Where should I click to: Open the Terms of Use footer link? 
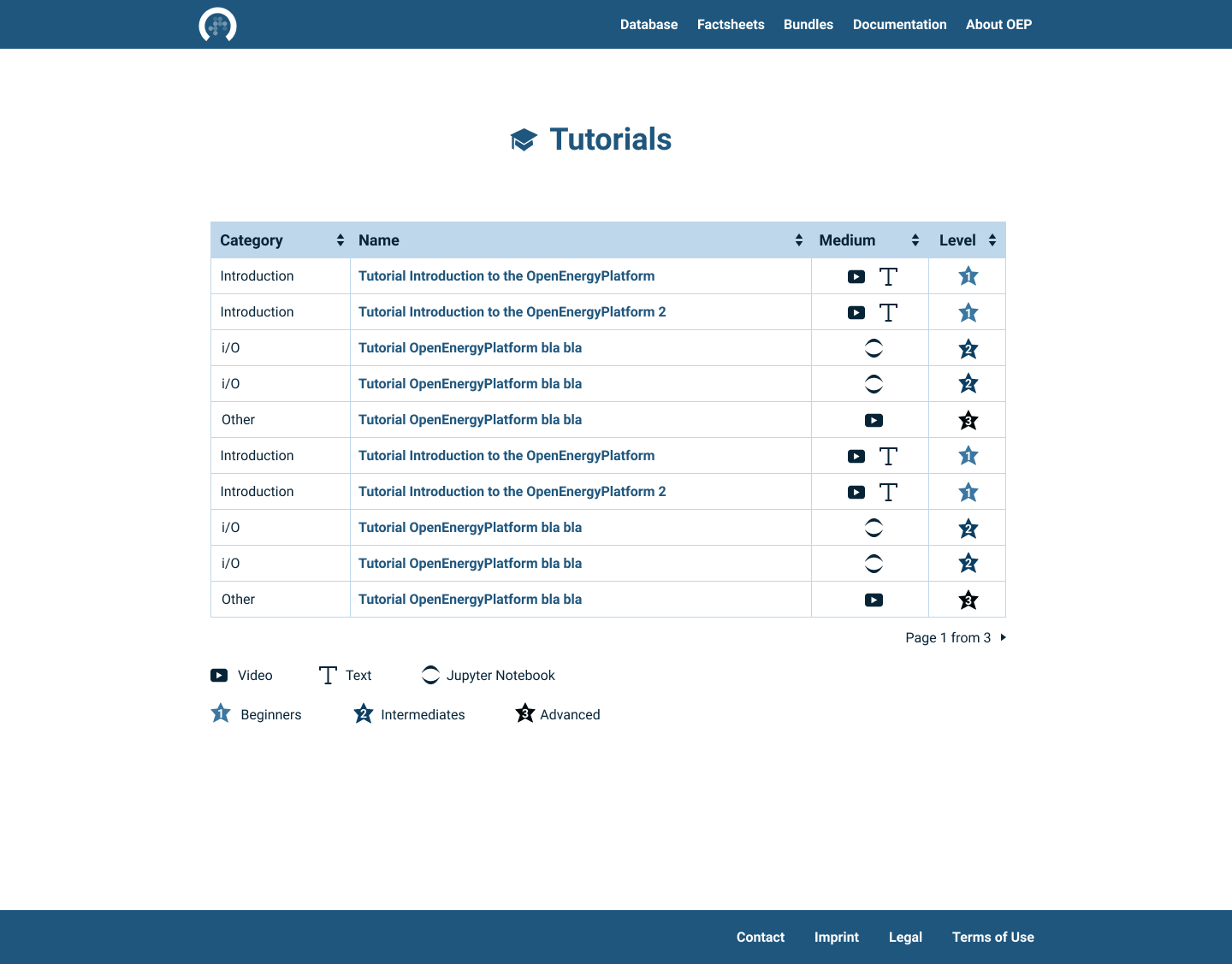(993, 937)
